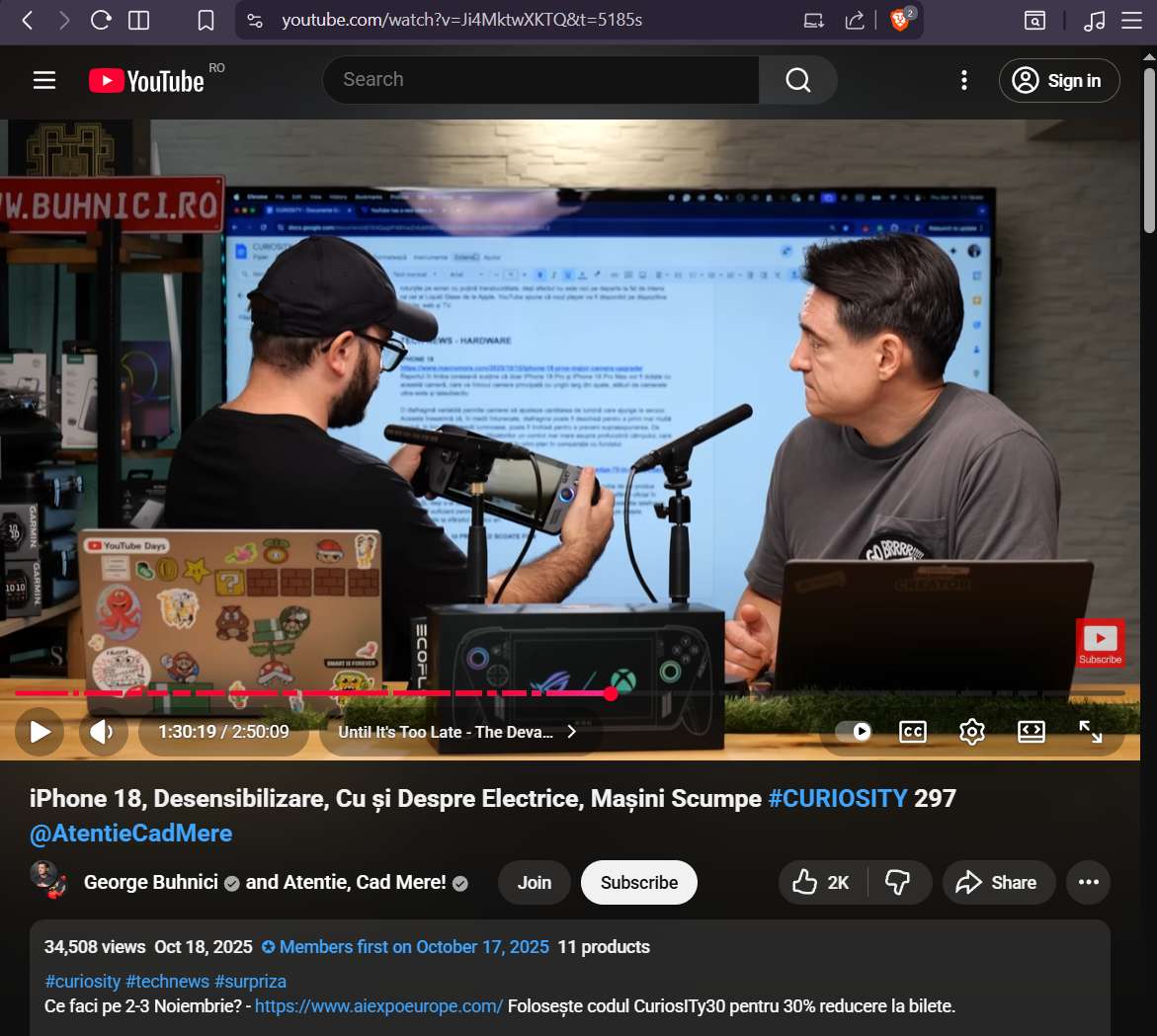Click the search magnifier button

click(x=797, y=80)
